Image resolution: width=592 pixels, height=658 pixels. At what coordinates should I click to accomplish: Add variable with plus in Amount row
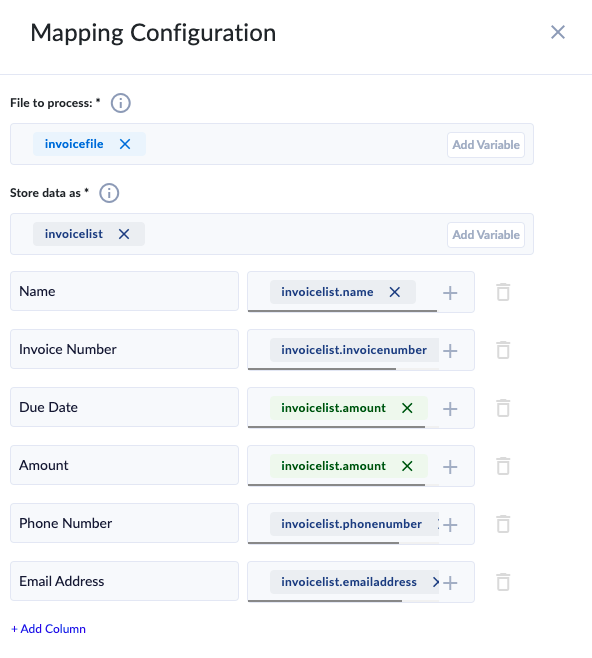pos(450,467)
